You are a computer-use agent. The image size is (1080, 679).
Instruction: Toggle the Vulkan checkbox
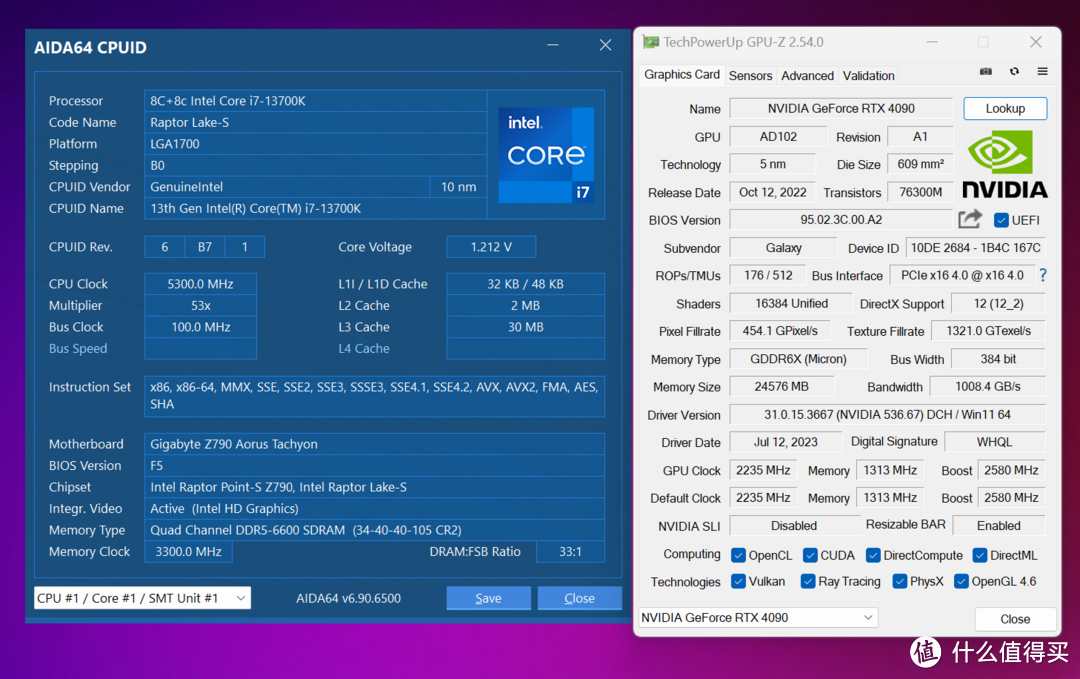pos(738,581)
